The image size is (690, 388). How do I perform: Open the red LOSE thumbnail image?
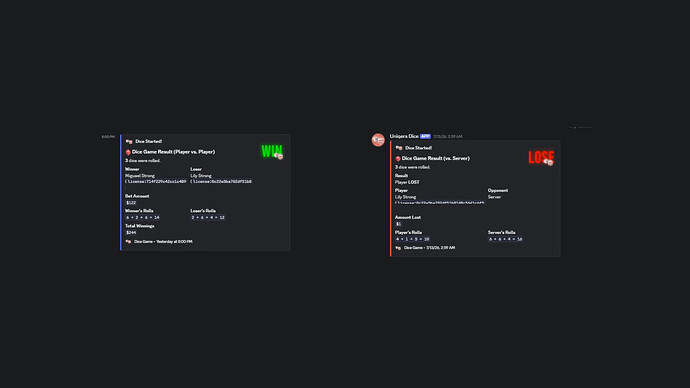[x=541, y=157]
